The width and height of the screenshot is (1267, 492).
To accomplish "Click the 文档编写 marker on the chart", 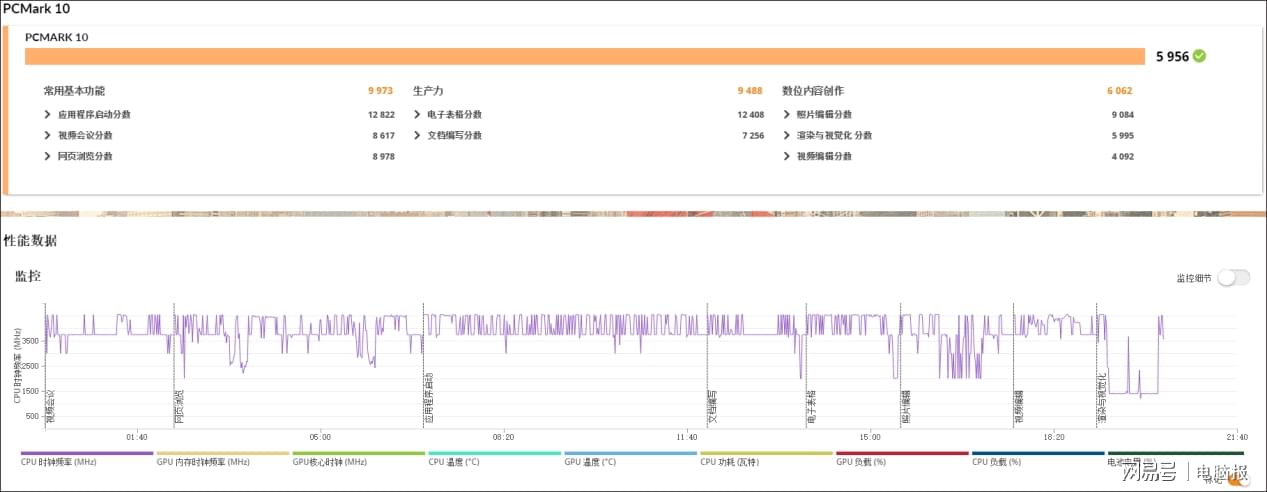I will [x=712, y=405].
